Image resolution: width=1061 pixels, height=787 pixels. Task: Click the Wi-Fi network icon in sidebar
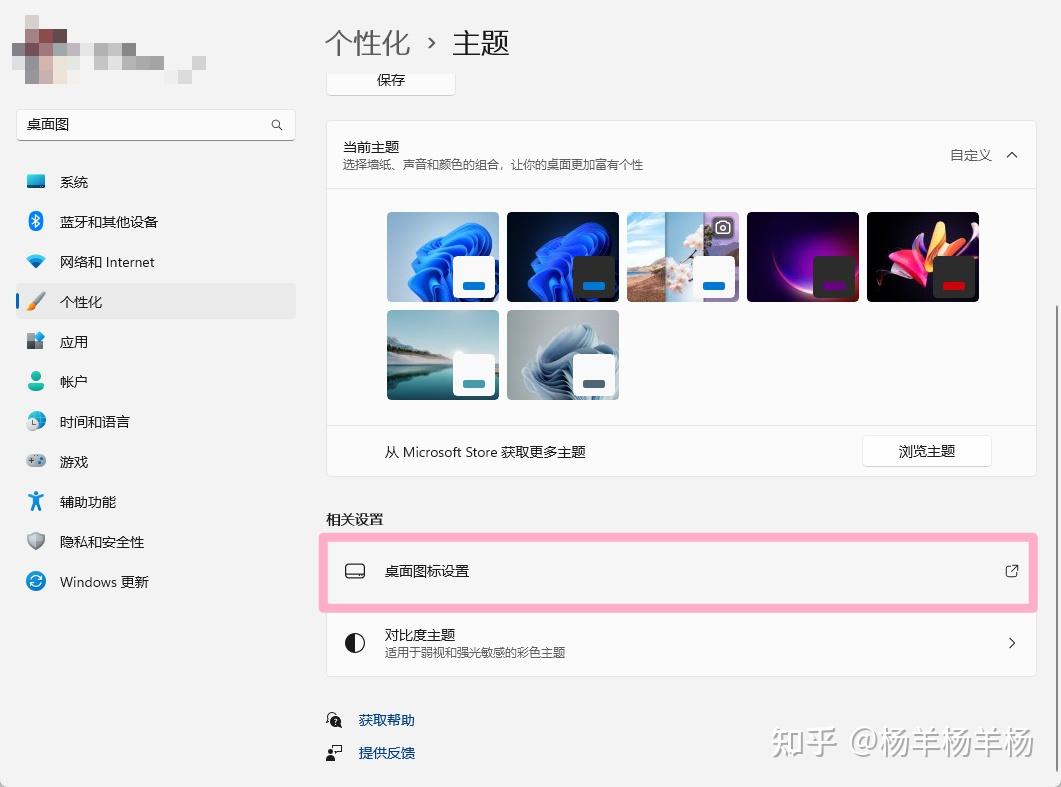[x=36, y=261]
